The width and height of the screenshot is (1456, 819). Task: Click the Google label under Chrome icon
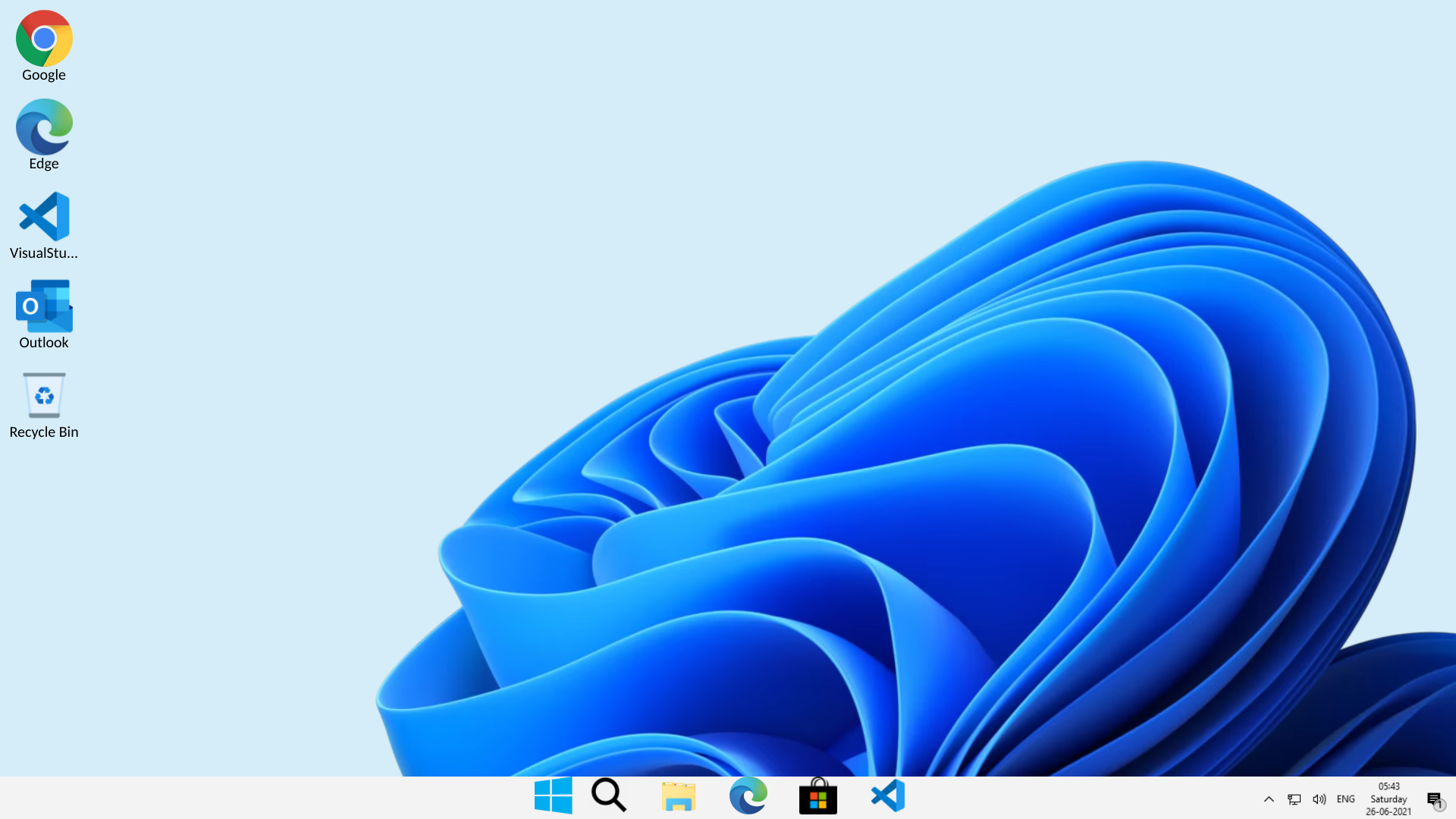click(x=43, y=74)
